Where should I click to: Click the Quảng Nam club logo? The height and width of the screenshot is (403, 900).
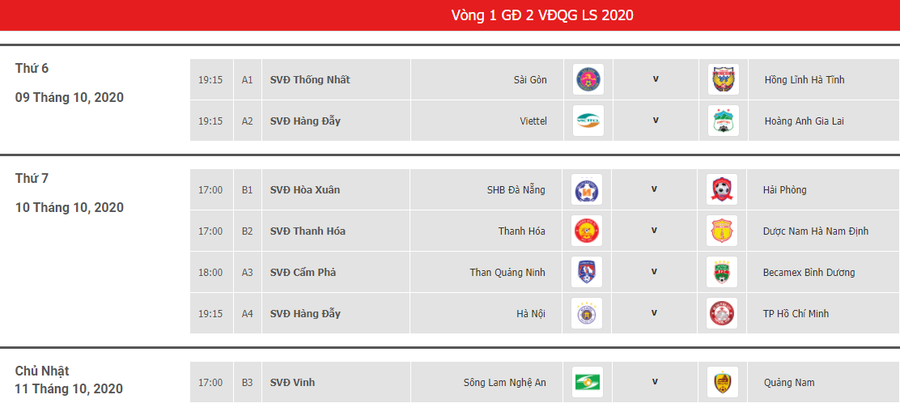tap(721, 381)
